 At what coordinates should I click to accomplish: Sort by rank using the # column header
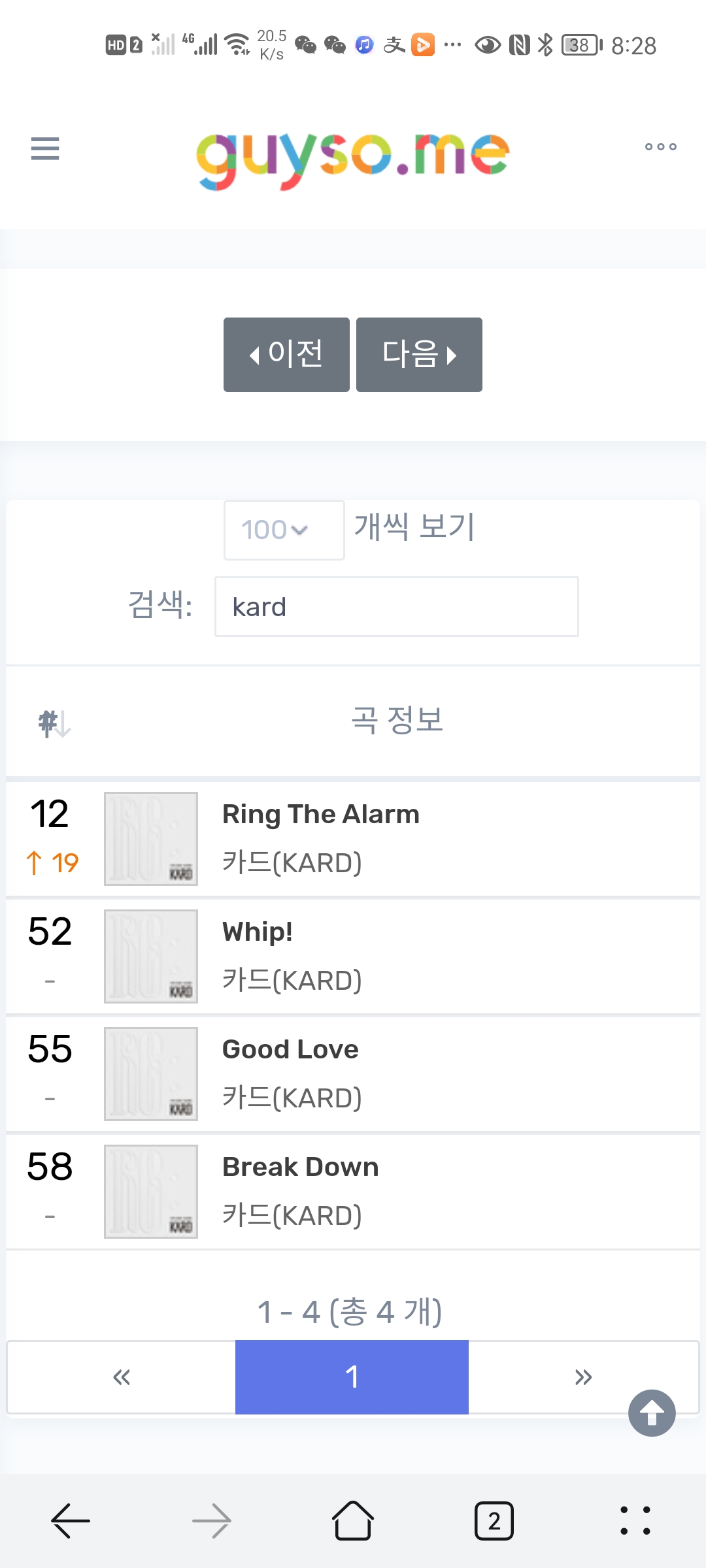pos(54,723)
